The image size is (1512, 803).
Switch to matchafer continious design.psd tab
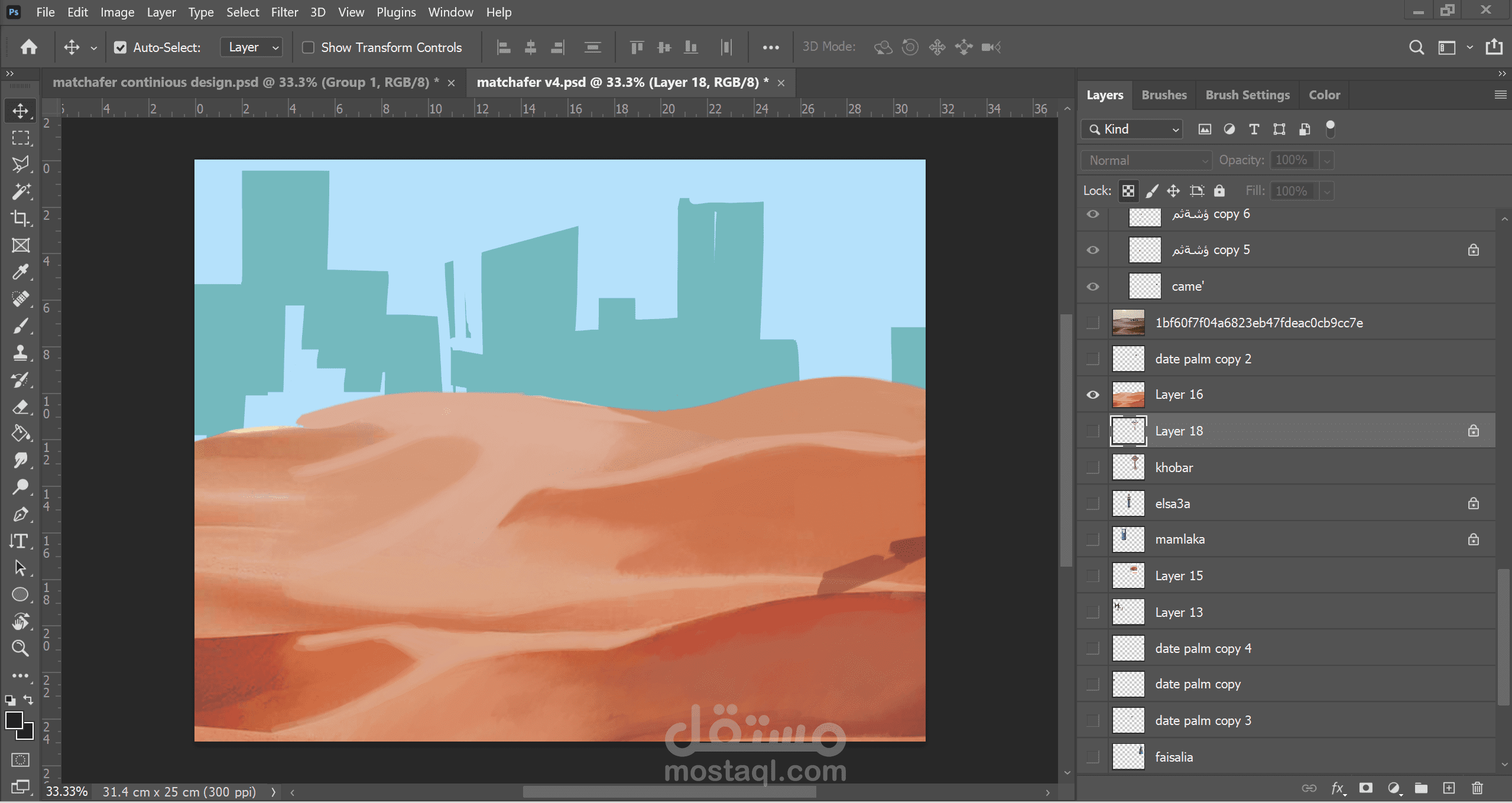245,82
